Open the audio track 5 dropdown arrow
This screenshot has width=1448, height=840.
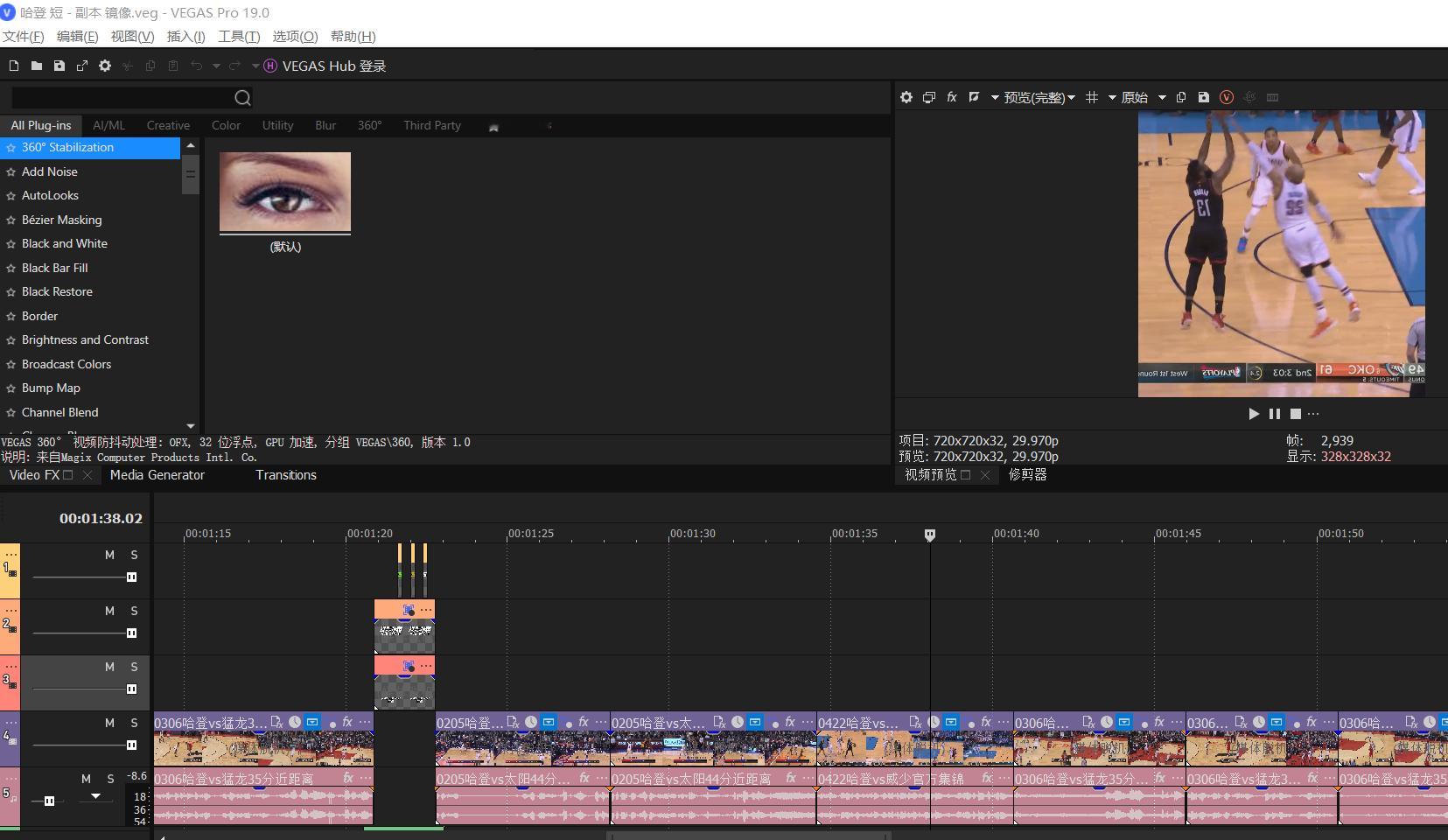click(95, 796)
